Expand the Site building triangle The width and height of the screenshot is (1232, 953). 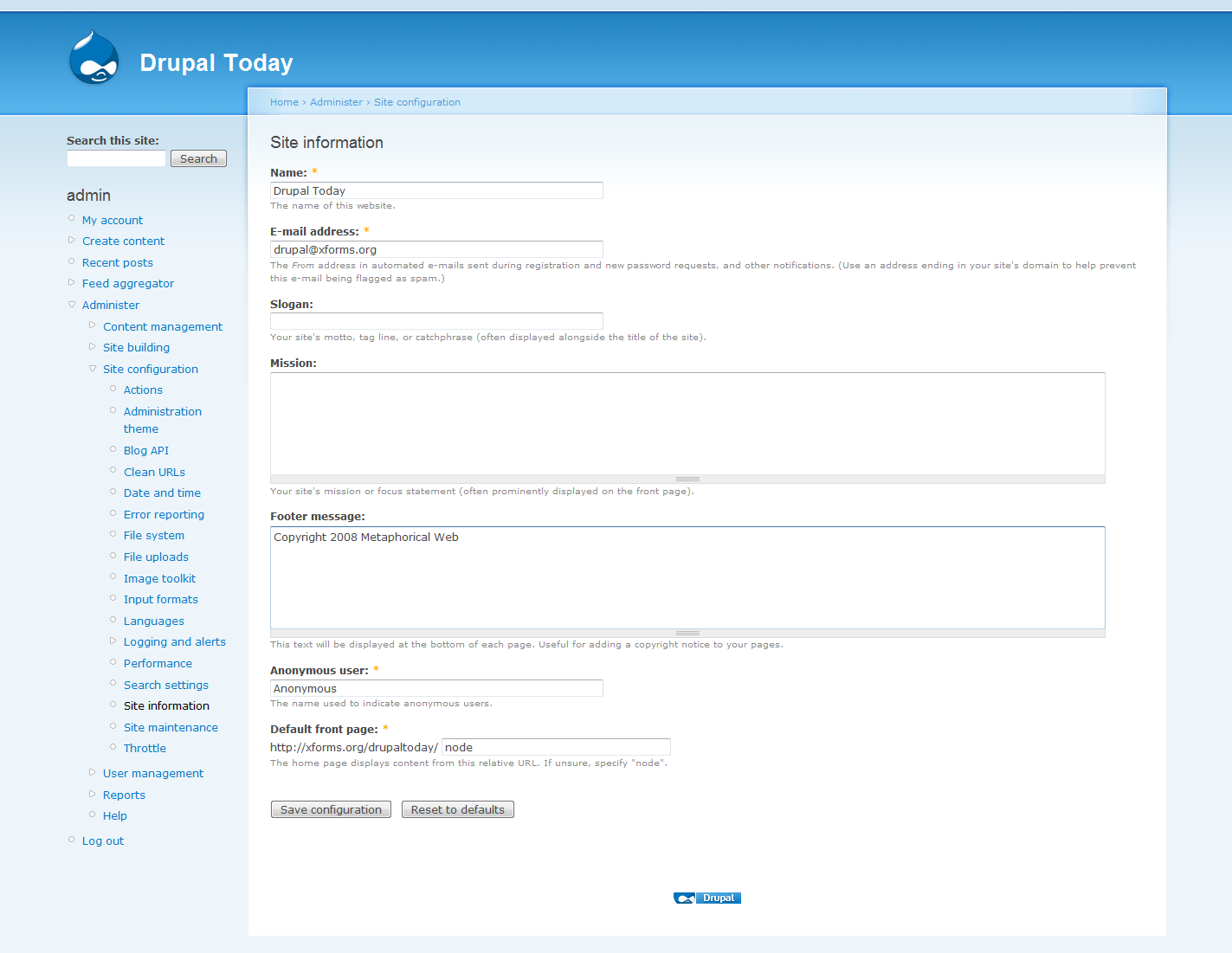[x=93, y=346]
